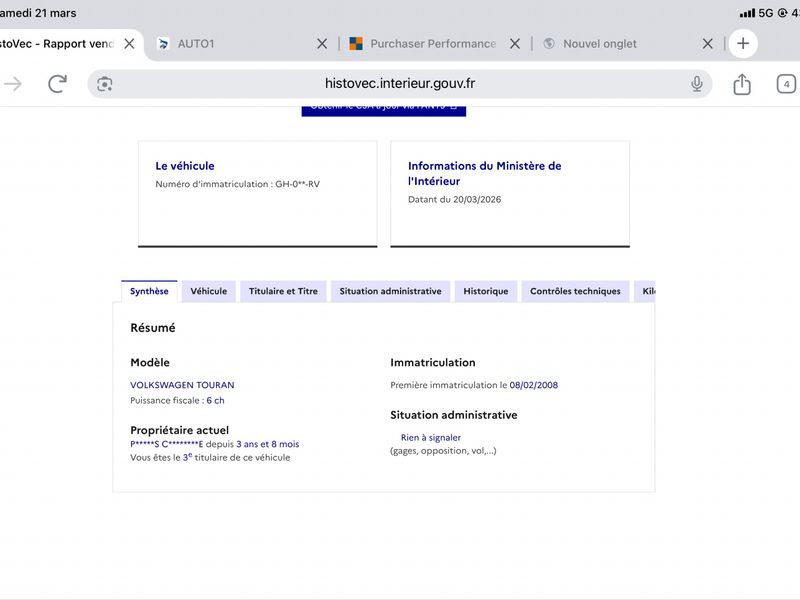Tap the site settings icon in address bar
Viewport: 800px width, 600px height.
point(105,84)
